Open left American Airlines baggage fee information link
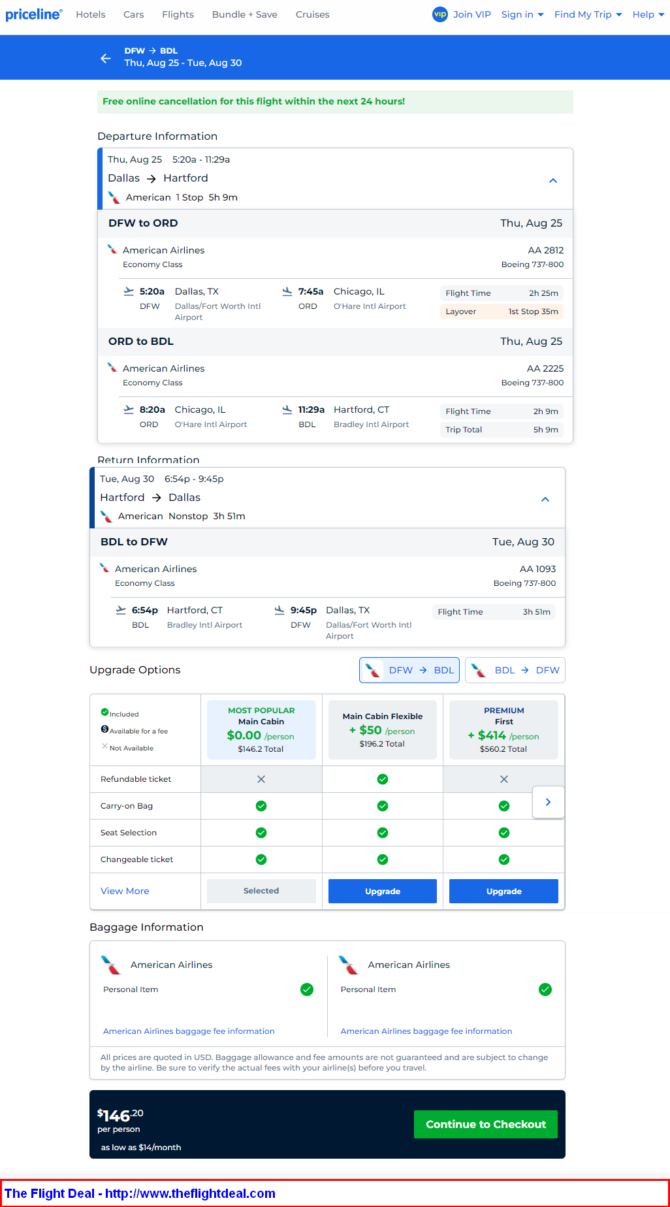The height and width of the screenshot is (1207, 670). pyautogui.click(x=189, y=1031)
